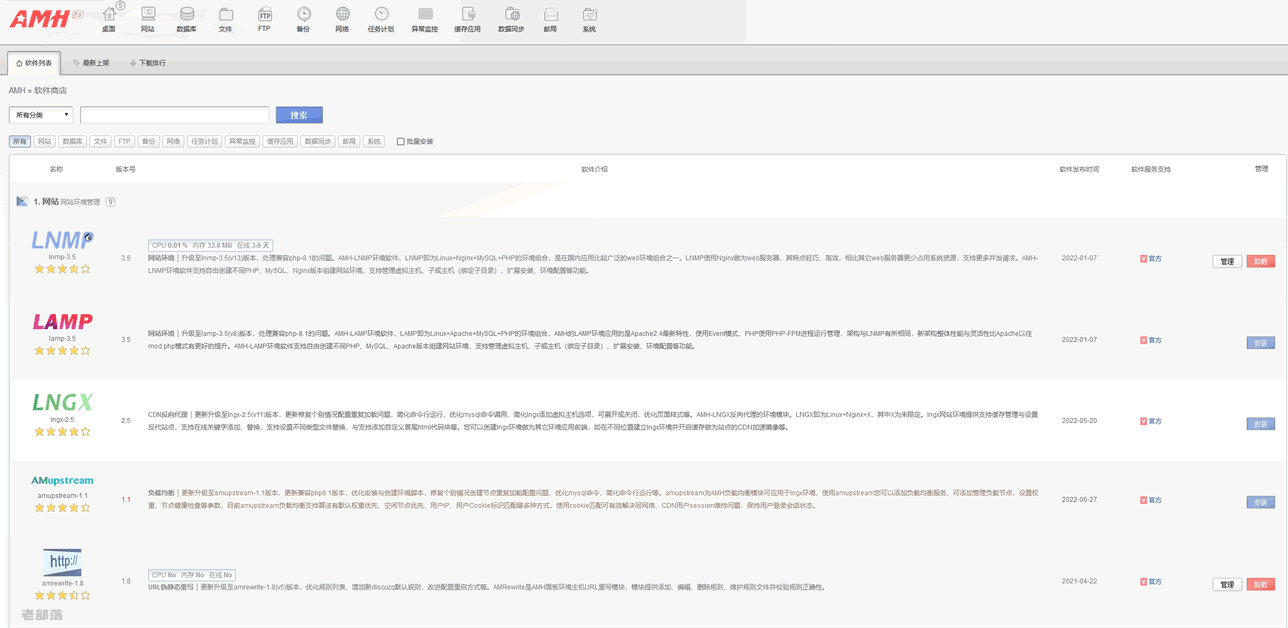Select the 系统 filter tag
Image resolution: width=1288 pixels, height=628 pixels.
click(x=374, y=142)
